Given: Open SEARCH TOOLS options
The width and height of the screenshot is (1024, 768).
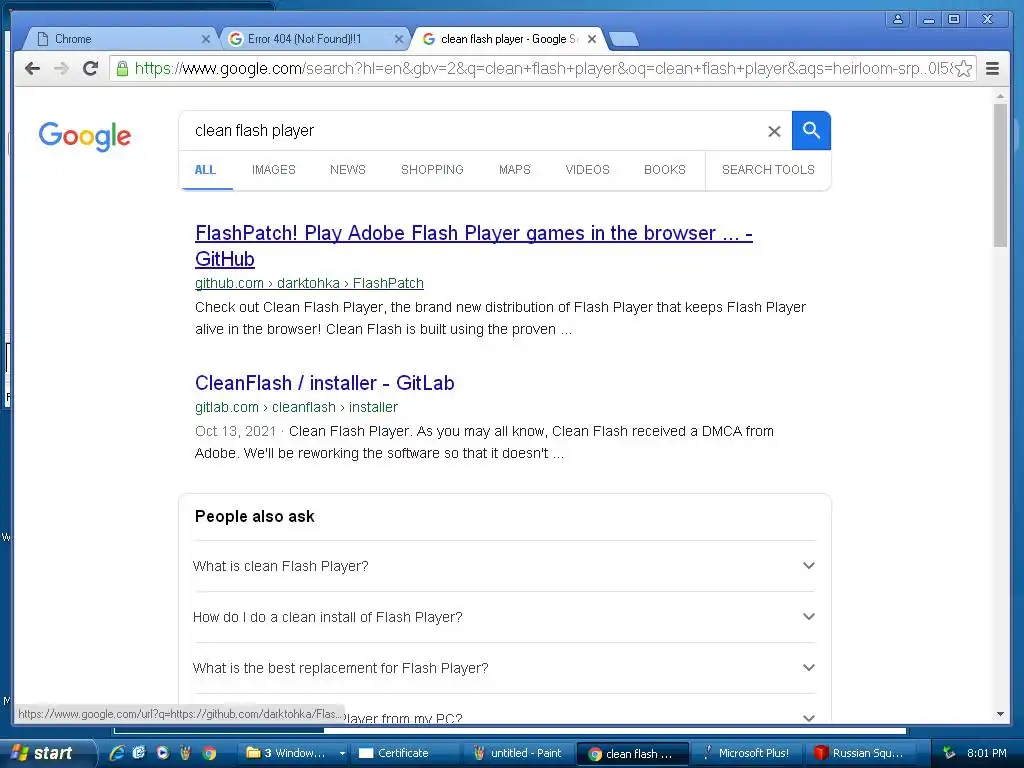Looking at the screenshot, I should 768,170.
